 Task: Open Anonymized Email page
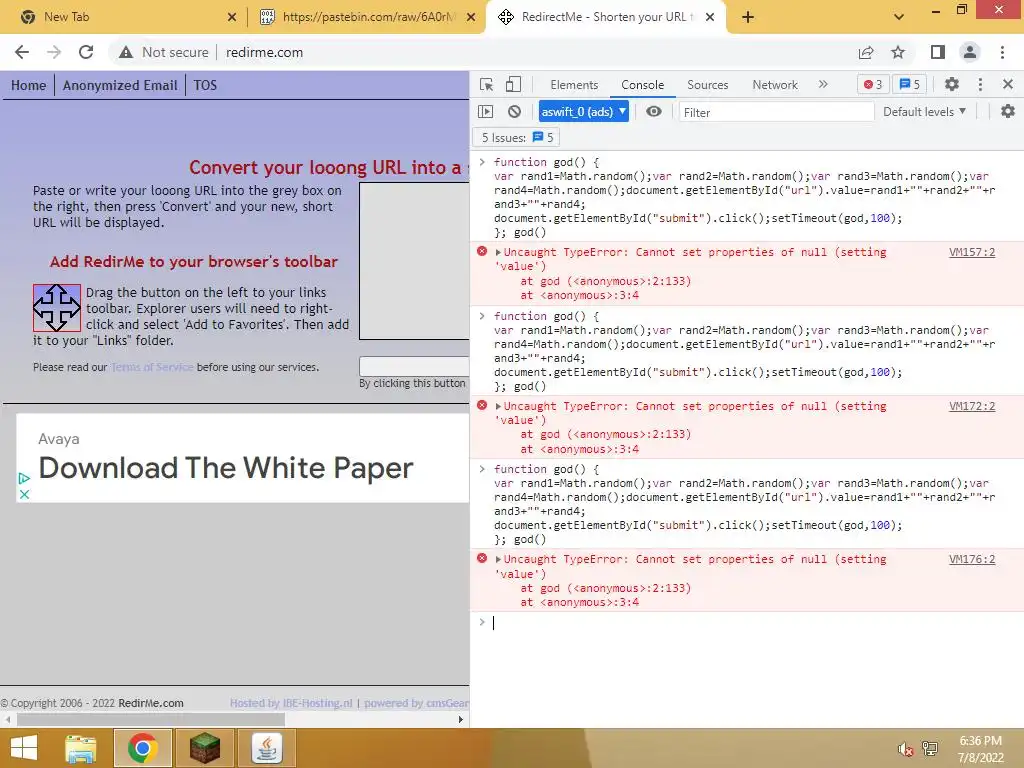point(120,86)
